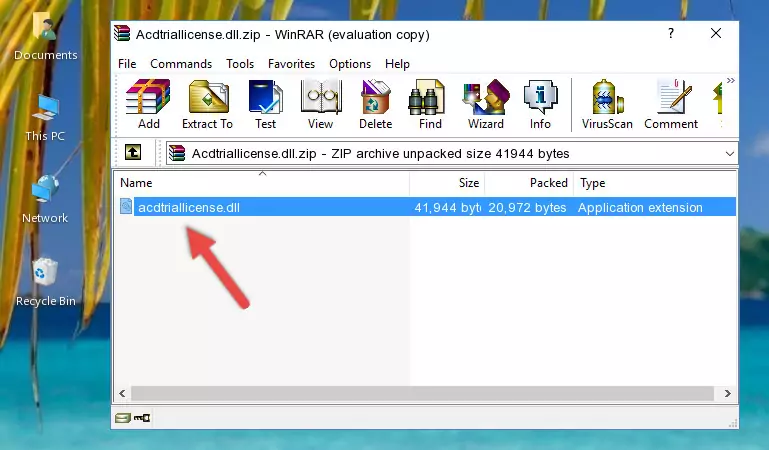Screen dimensions: 769x450
Task: Open the Help menu
Action: click(x=397, y=64)
